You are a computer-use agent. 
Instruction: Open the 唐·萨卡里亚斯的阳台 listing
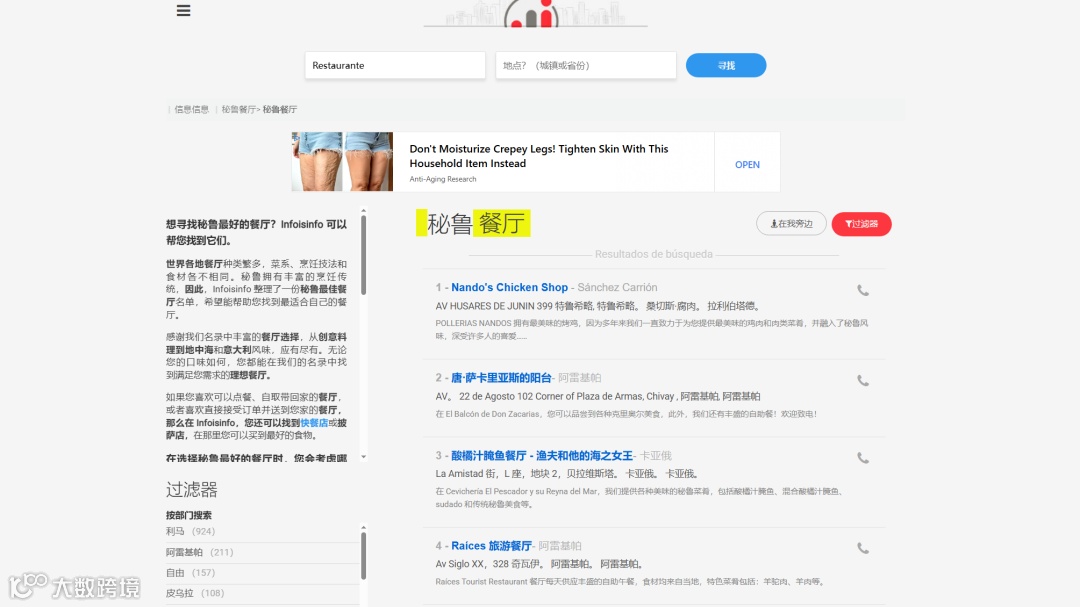coord(501,378)
